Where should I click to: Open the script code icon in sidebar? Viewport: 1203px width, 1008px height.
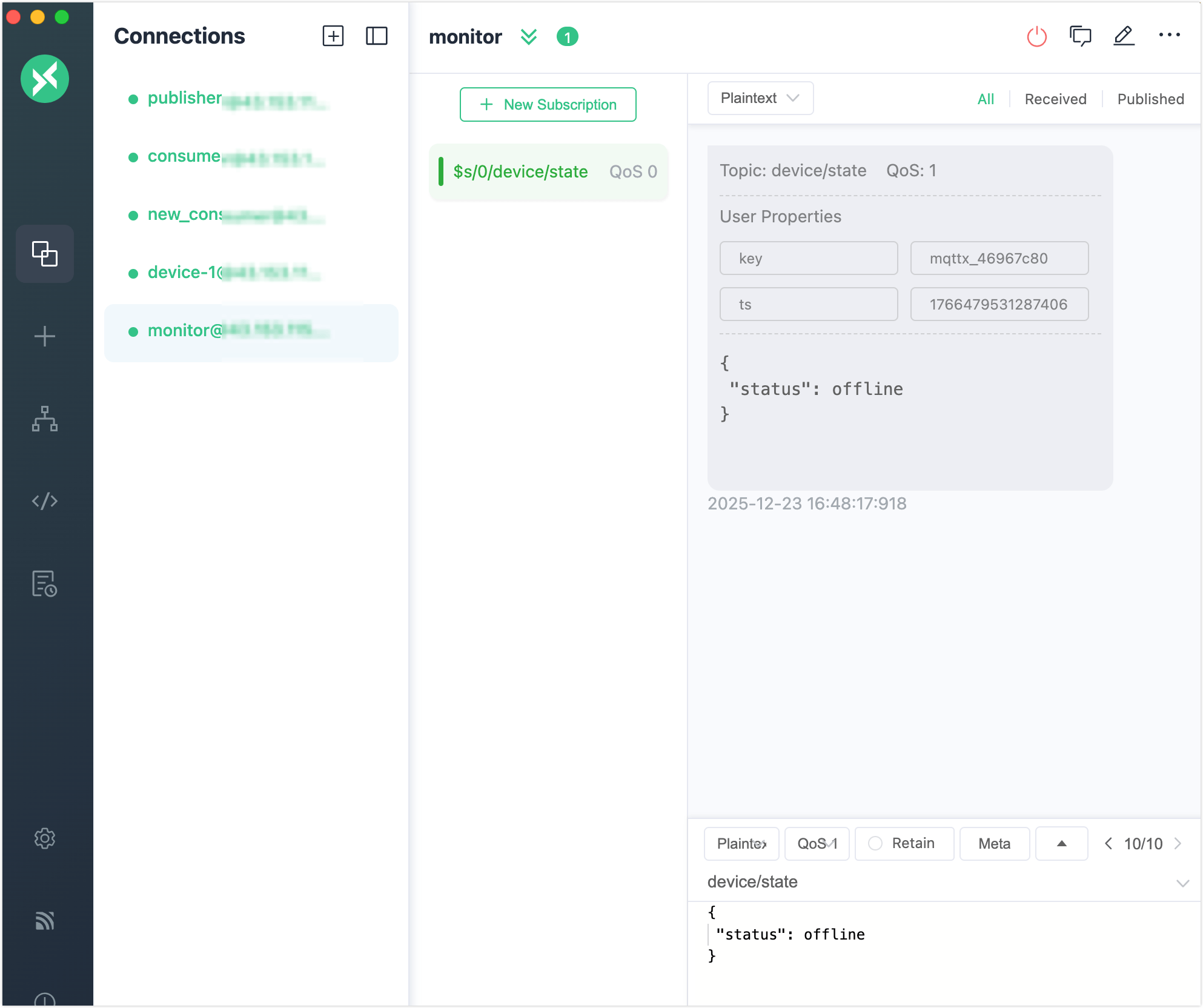coord(45,501)
